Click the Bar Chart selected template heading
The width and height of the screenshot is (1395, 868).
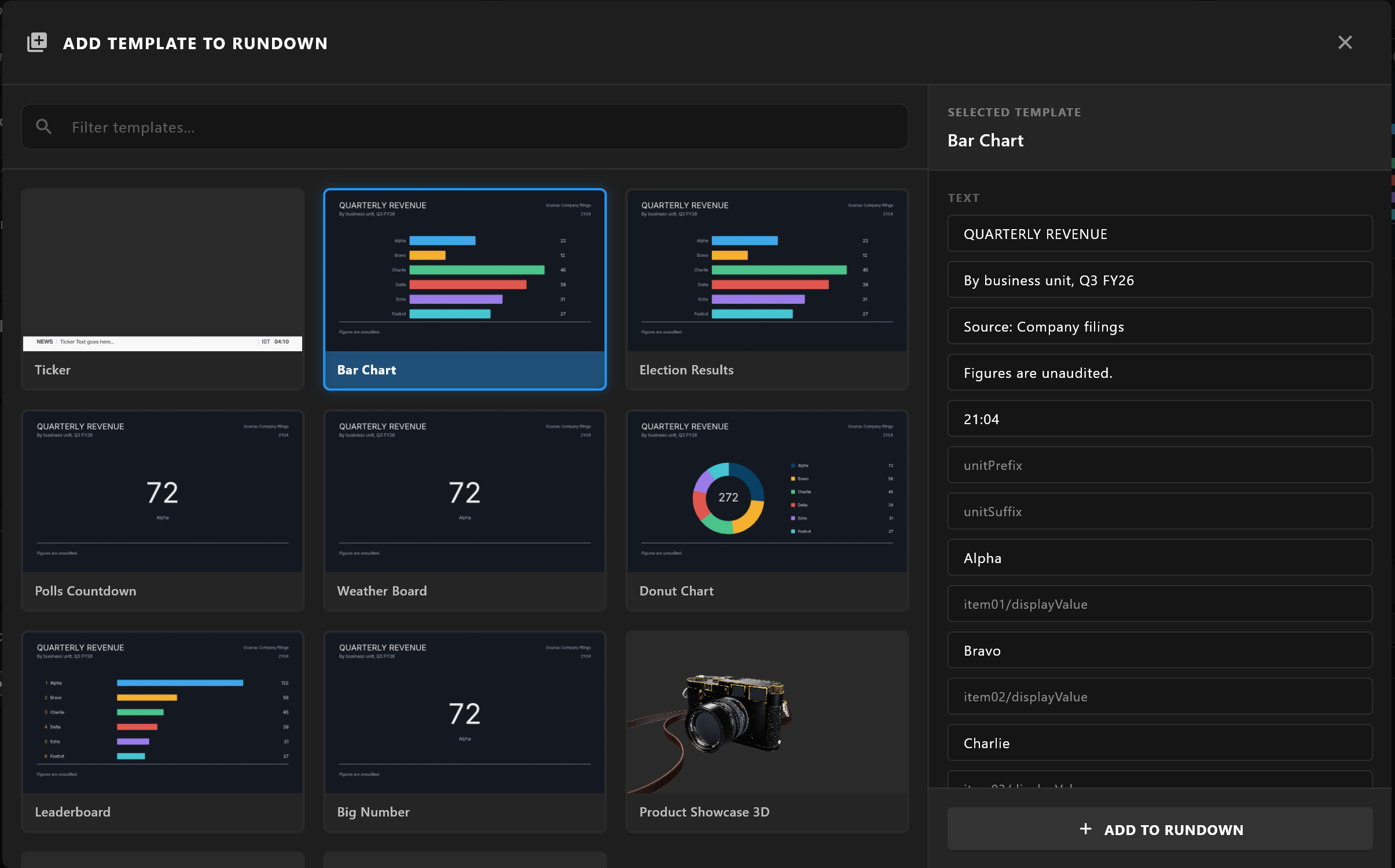[985, 140]
